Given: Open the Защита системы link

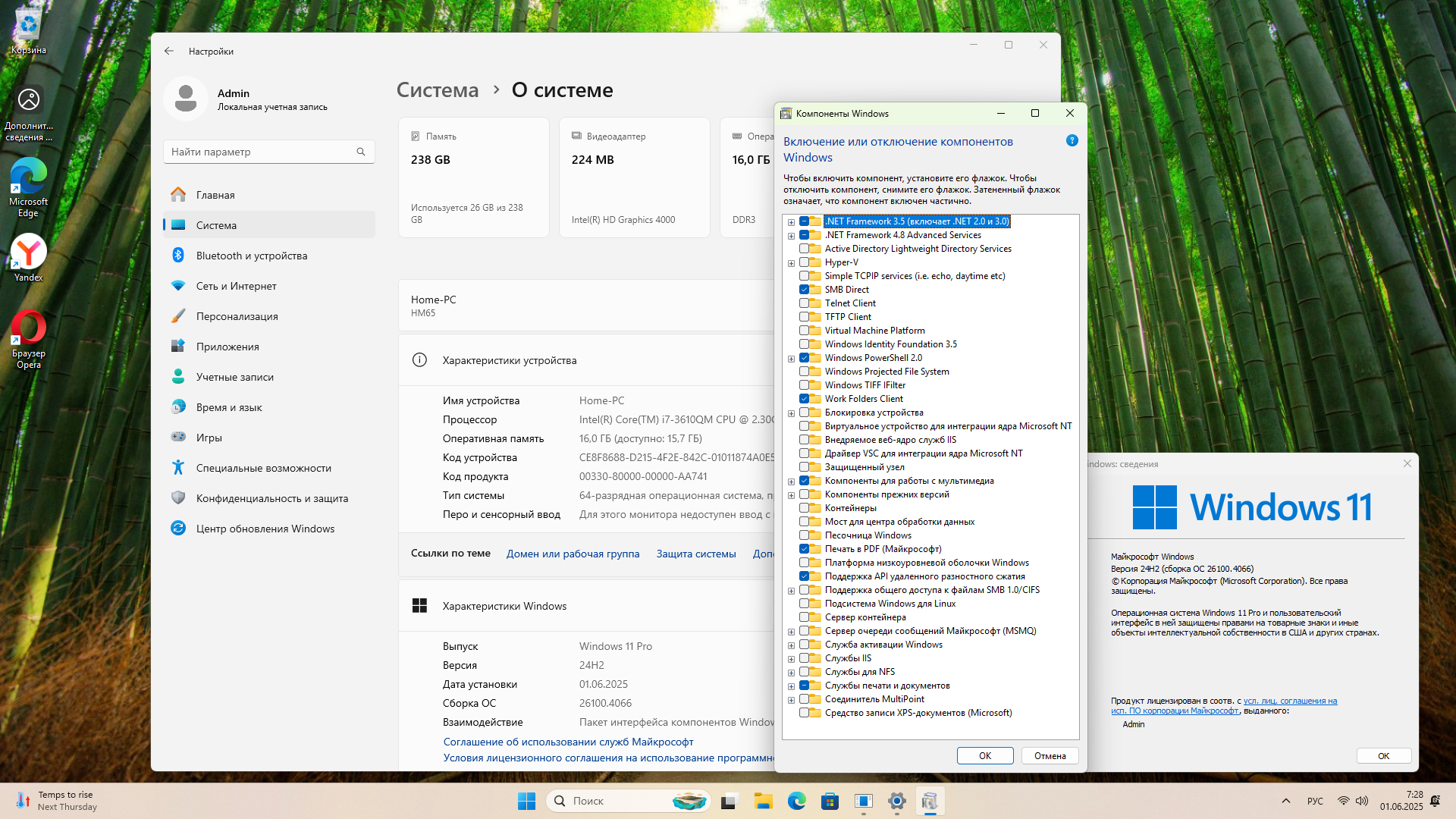Looking at the screenshot, I should pos(695,554).
